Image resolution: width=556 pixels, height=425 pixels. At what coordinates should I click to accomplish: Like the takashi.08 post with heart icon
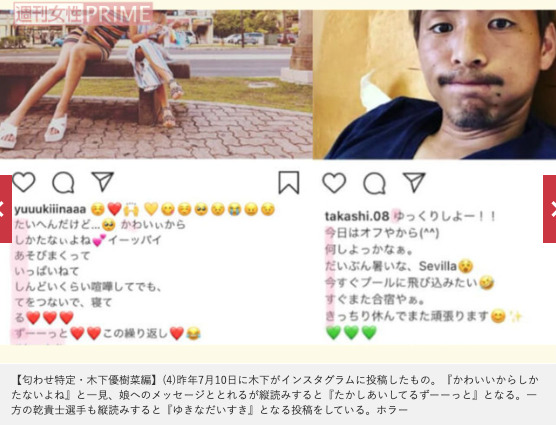[334, 183]
